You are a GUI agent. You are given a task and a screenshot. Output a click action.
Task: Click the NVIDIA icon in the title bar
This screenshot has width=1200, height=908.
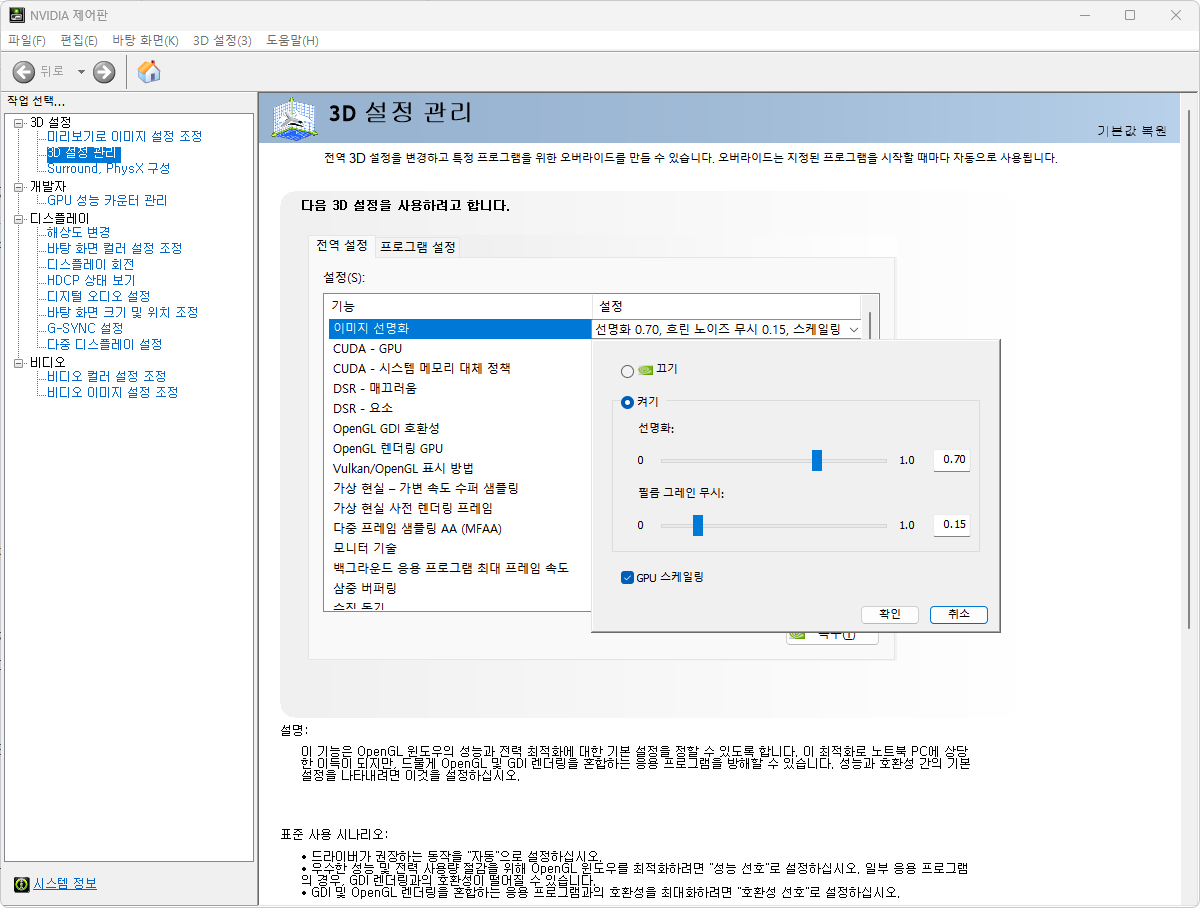pos(18,15)
